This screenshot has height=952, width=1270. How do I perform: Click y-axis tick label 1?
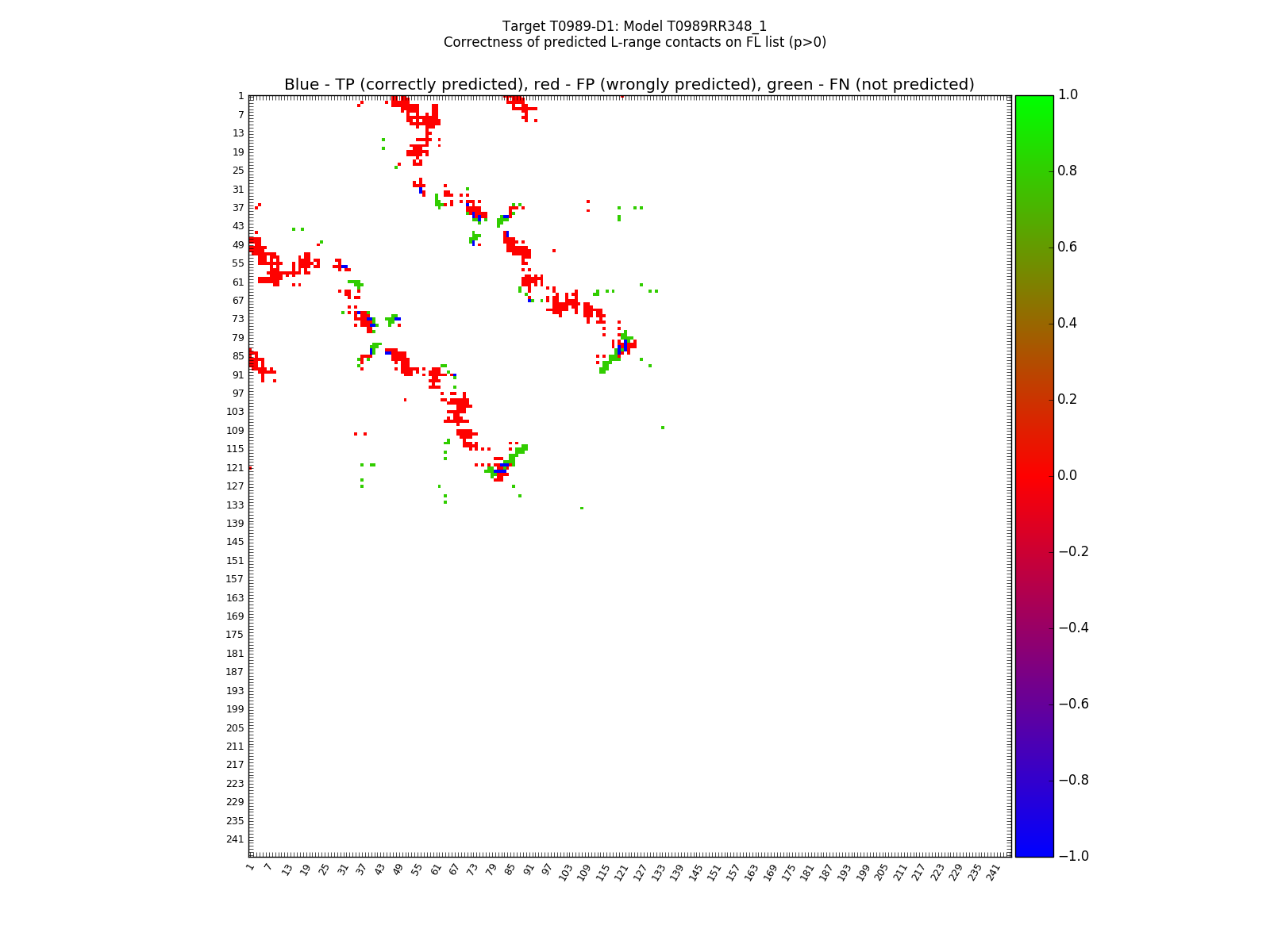click(241, 96)
